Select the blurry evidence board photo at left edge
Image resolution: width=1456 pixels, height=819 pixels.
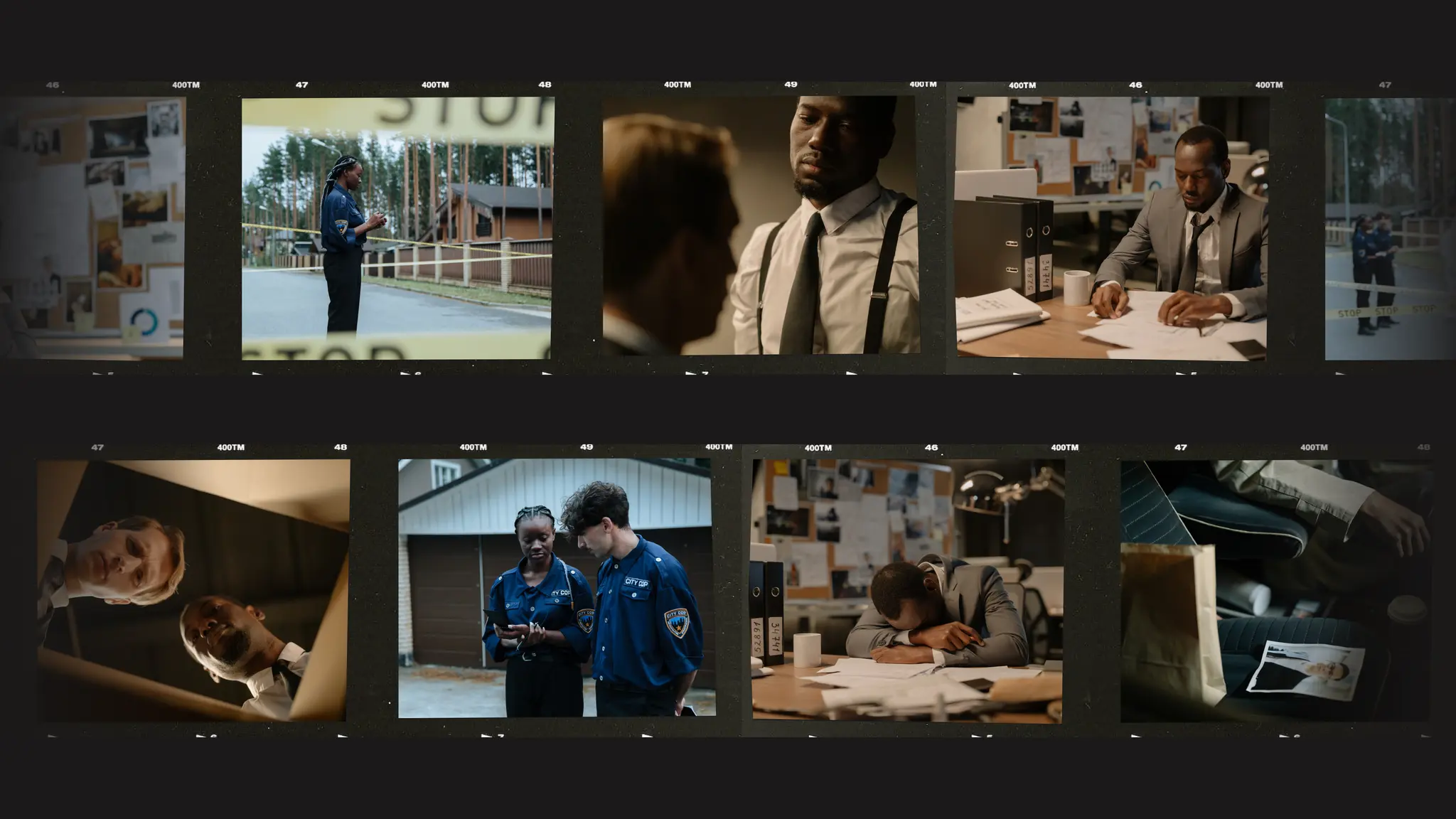(92, 227)
